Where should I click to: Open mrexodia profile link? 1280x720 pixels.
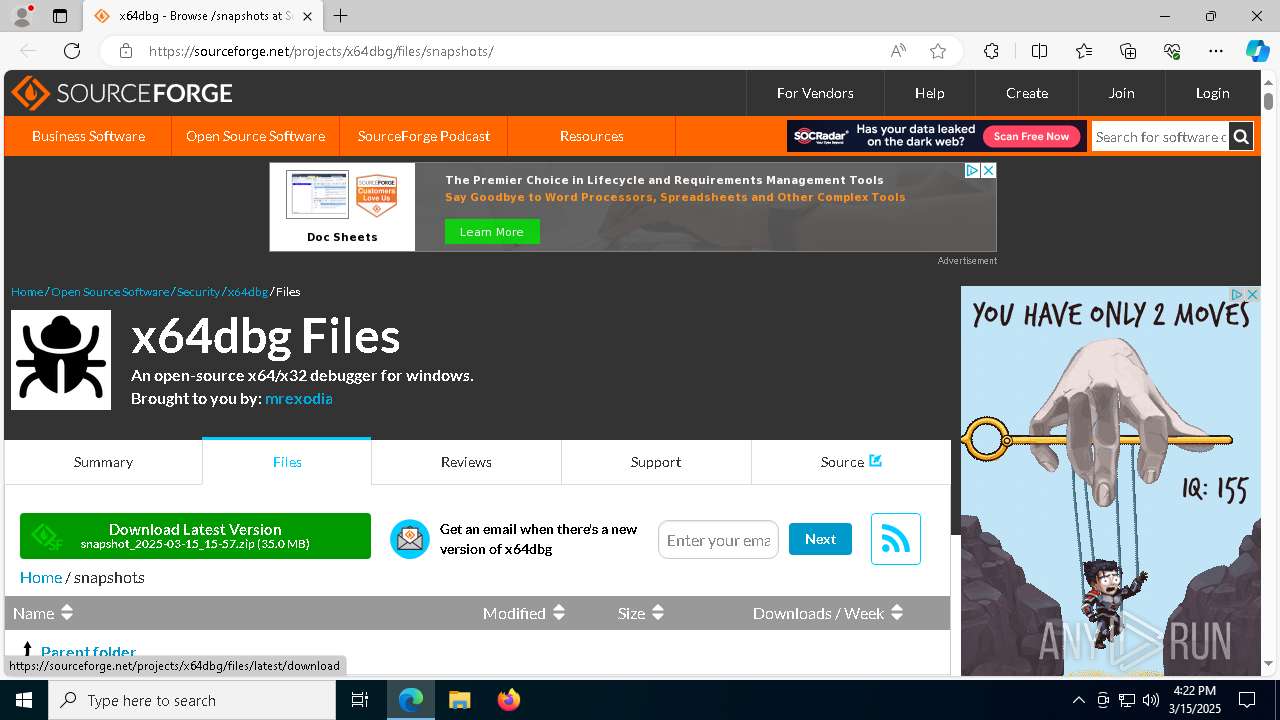tap(298, 398)
